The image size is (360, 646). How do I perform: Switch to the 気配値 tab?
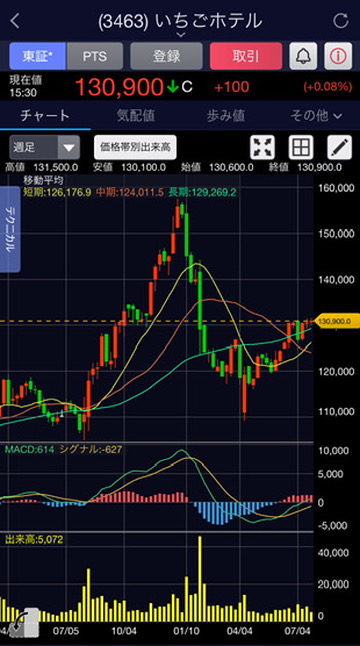[136, 116]
